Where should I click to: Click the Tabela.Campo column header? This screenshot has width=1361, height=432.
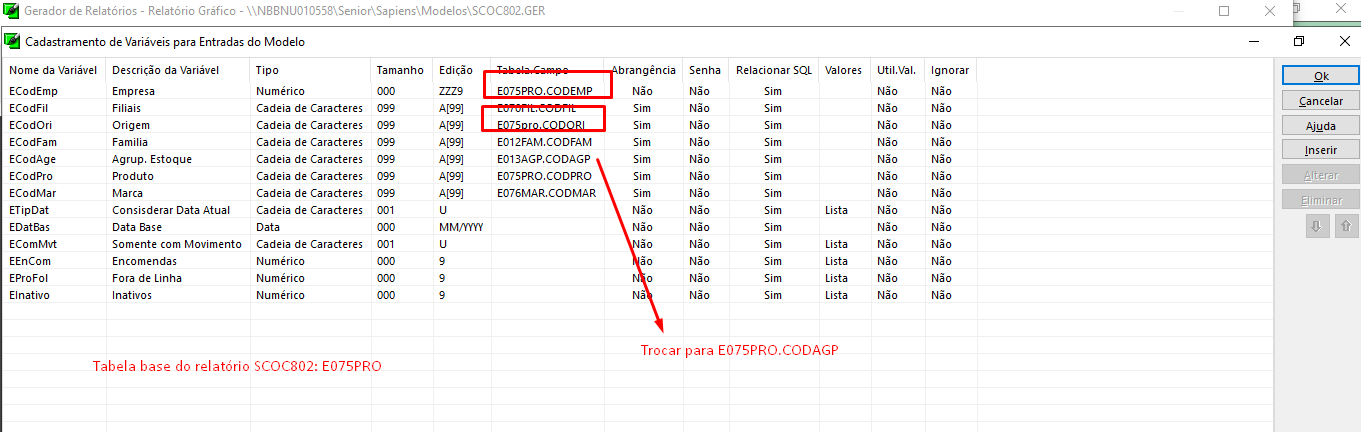(532, 70)
